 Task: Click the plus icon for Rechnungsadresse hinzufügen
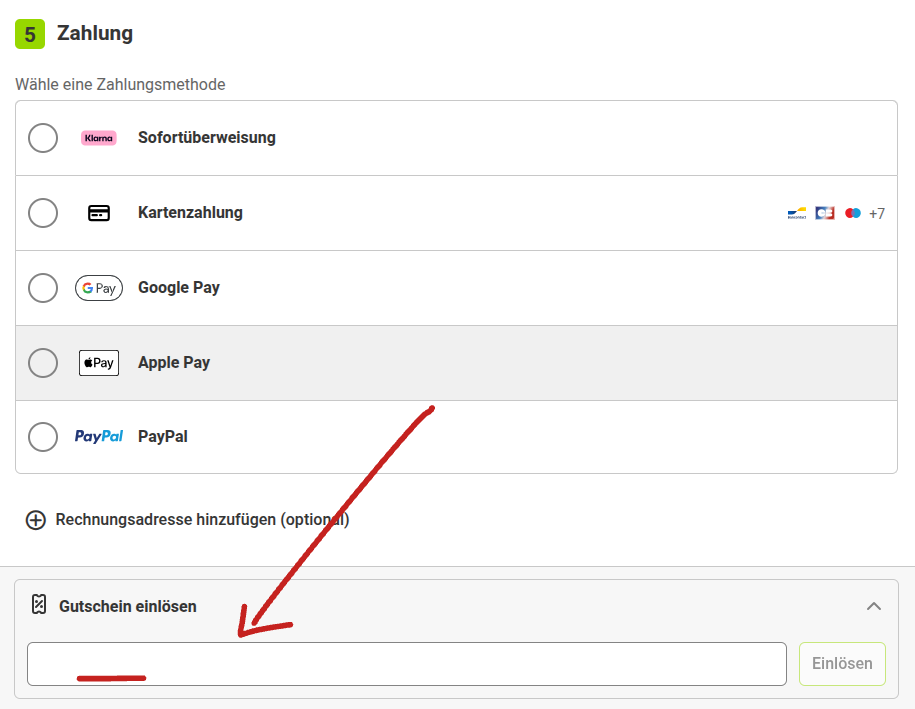coord(35,519)
